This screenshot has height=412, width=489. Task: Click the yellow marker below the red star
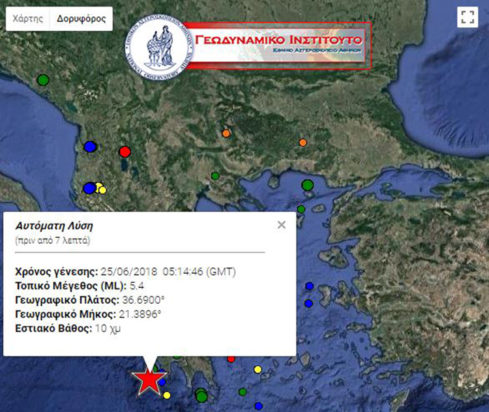tap(167, 395)
